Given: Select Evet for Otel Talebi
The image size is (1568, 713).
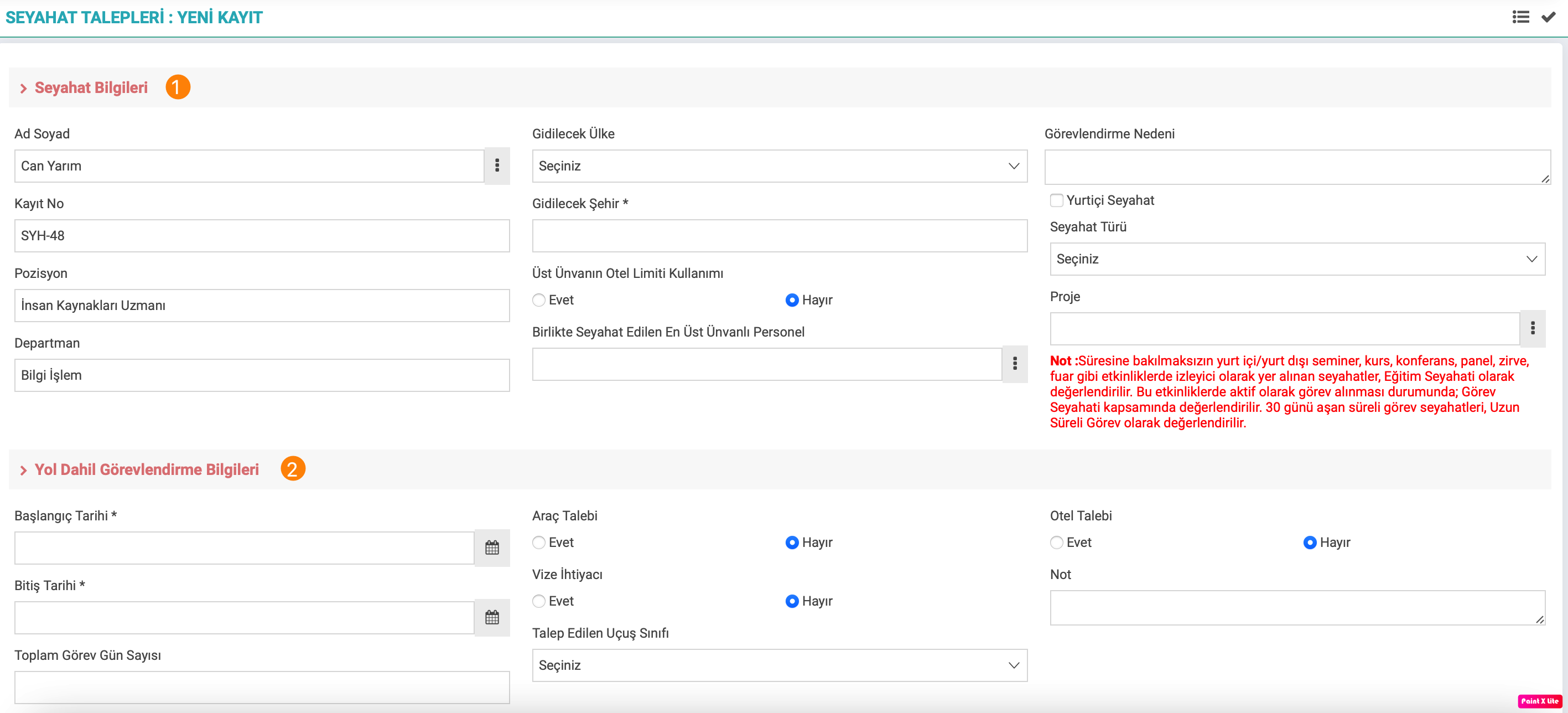Looking at the screenshot, I should [1057, 542].
